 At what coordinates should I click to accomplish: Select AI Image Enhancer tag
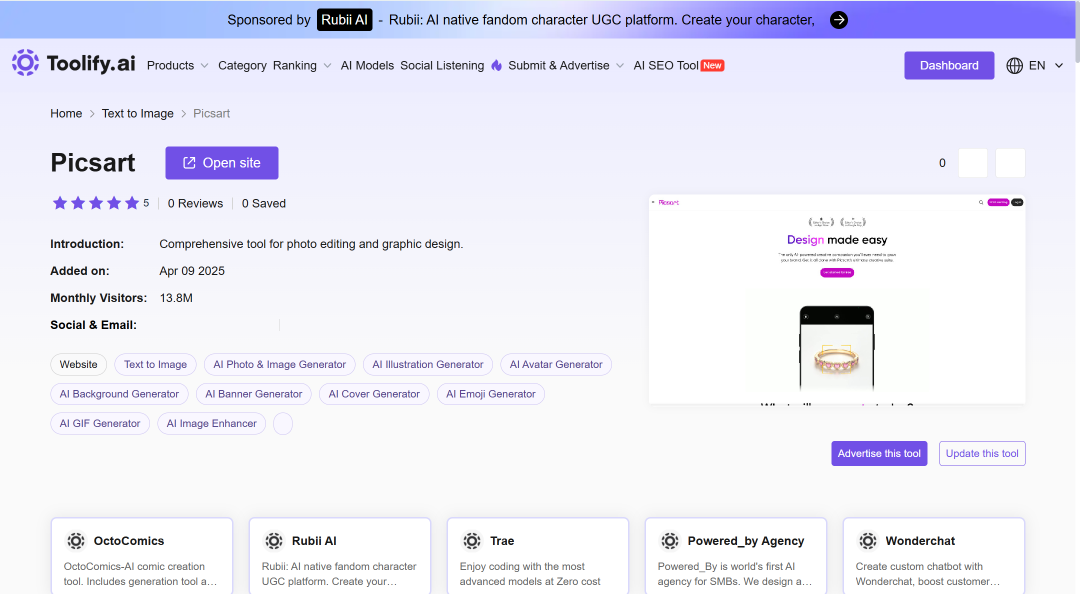coord(211,423)
